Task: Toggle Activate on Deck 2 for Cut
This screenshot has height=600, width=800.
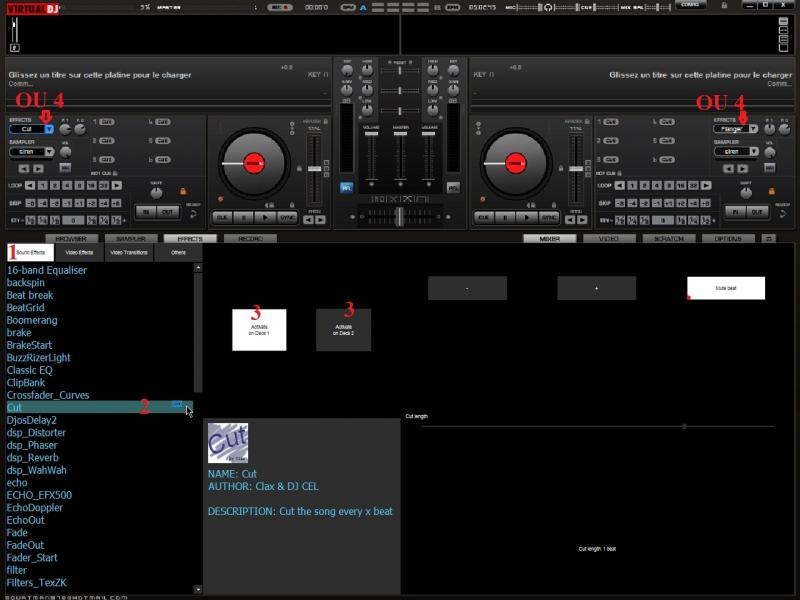Action: tap(343, 329)
